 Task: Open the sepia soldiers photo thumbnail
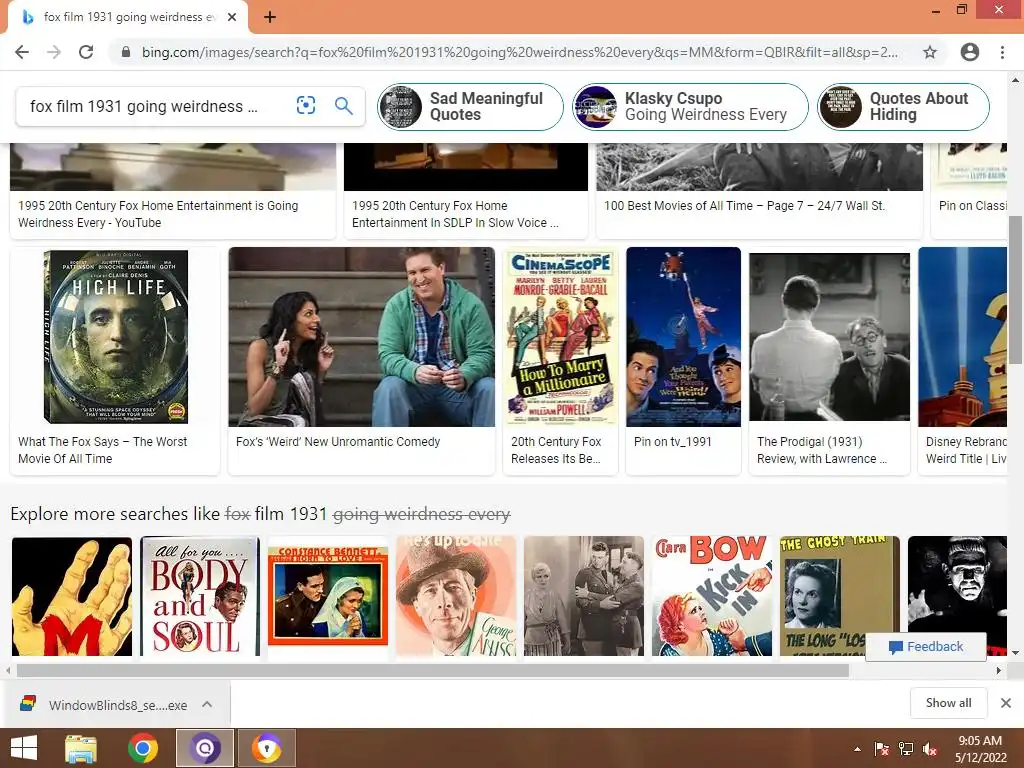[x=584, y=596]
